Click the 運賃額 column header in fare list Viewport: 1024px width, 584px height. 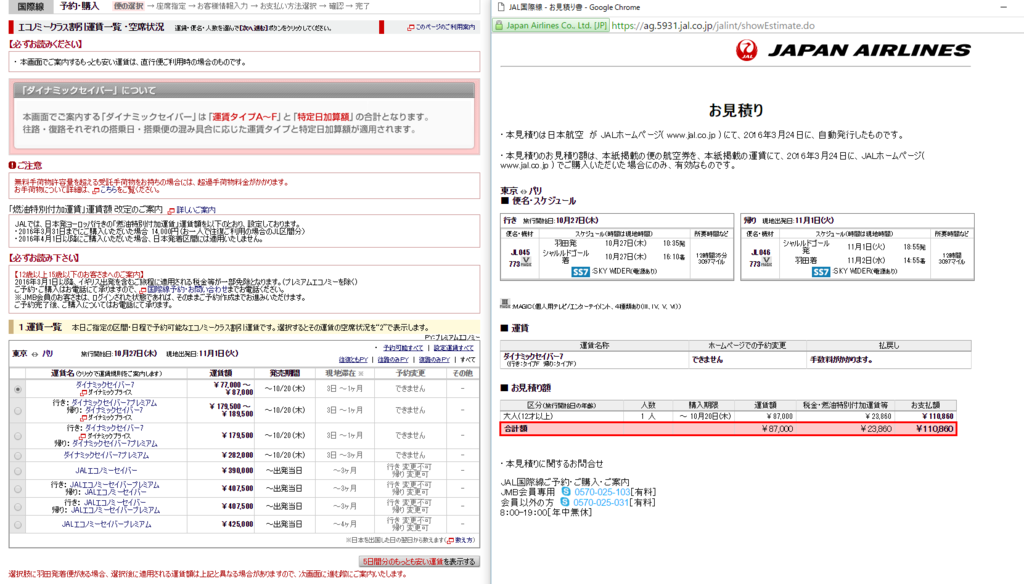pos(220,374)
